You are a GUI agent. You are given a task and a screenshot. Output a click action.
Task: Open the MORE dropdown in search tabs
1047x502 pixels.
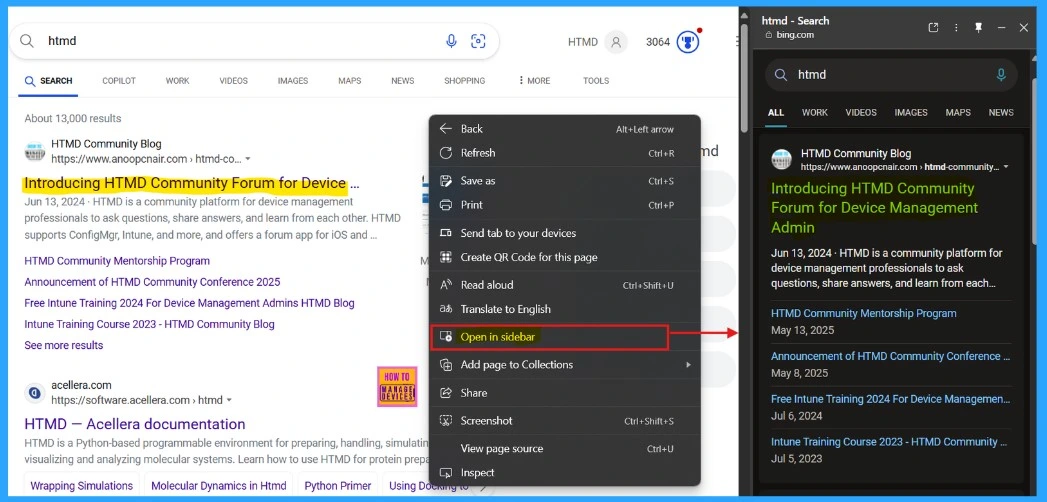534,81
